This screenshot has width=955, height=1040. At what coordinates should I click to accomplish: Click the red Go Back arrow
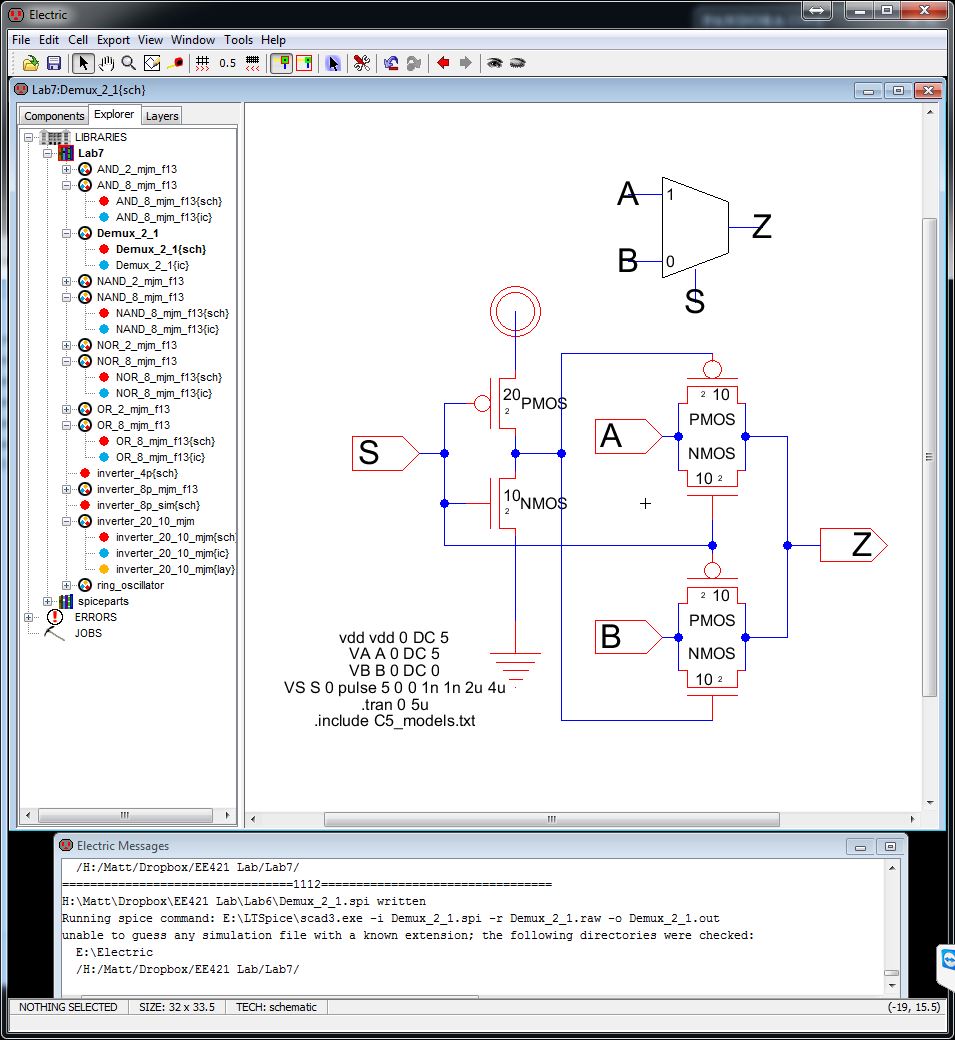[x=443, y=63]
